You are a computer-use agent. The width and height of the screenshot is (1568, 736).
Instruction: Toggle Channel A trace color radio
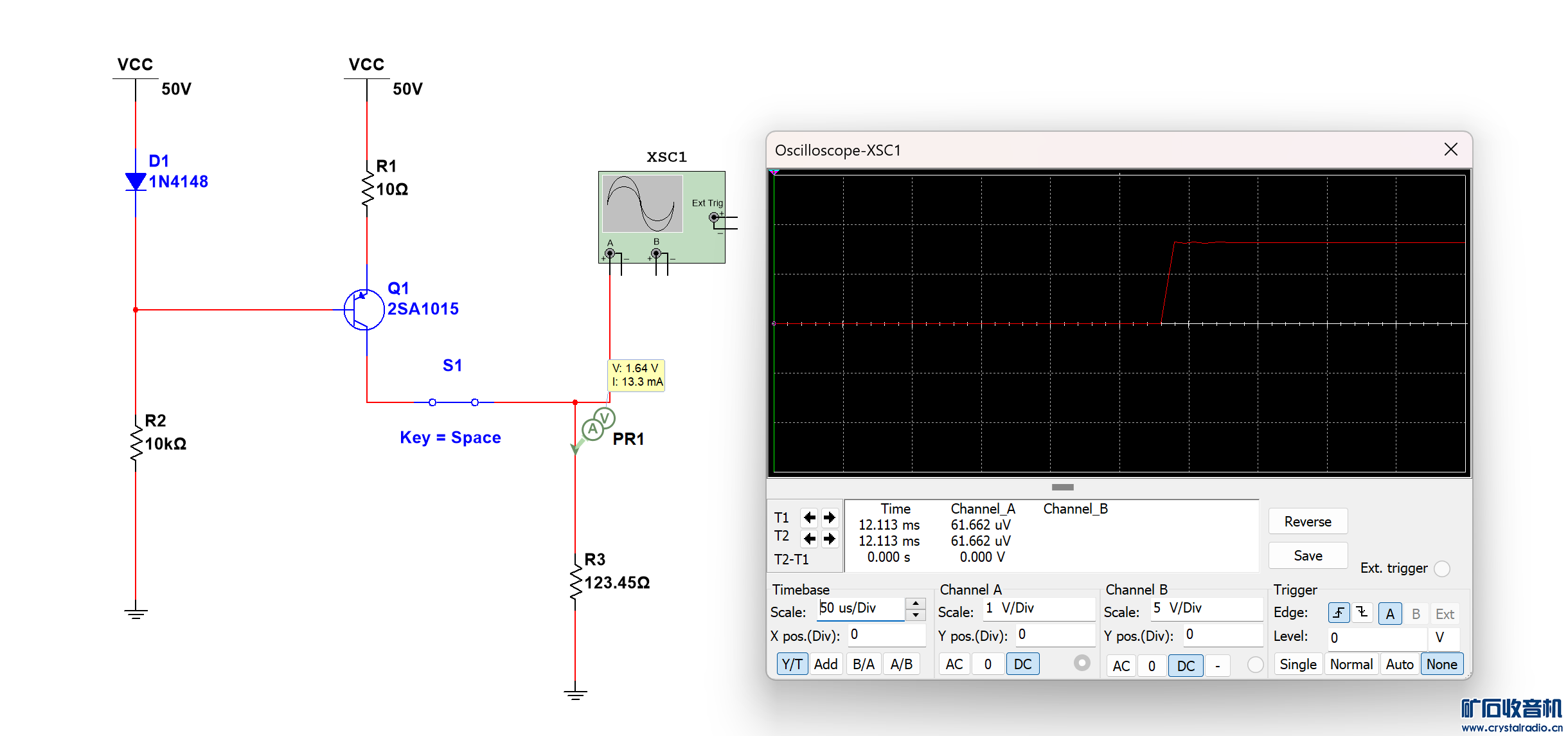(x=1082, y=663)
